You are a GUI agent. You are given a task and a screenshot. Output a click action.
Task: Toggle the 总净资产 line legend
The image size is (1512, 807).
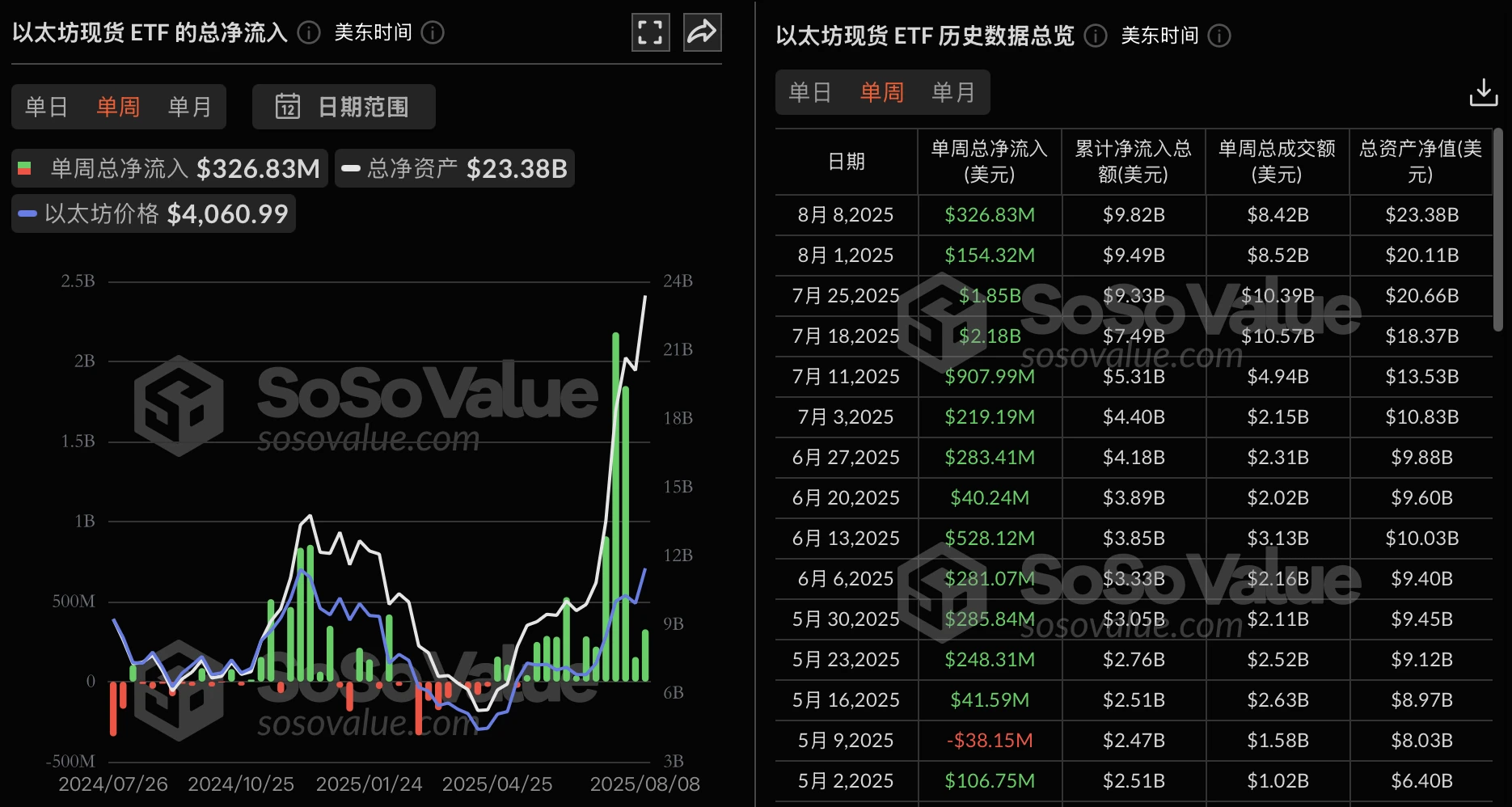point(454,168)
